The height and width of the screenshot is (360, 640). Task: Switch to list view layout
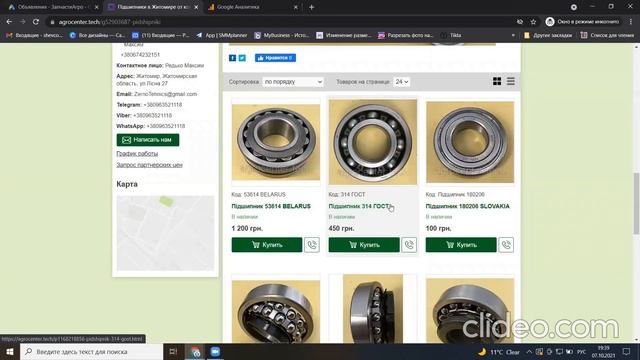(x=511, y=81)
